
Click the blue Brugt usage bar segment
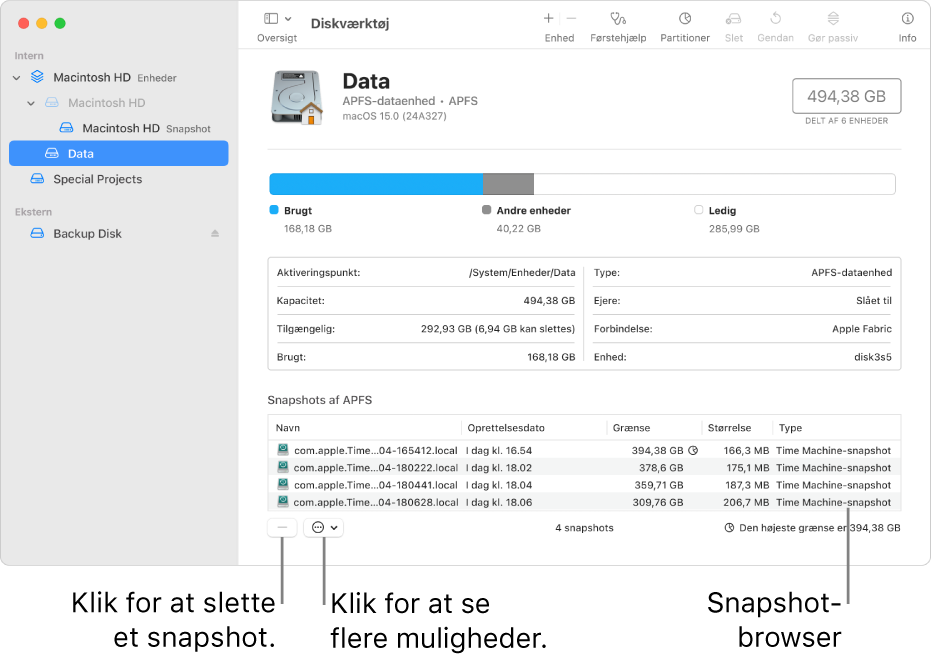(376, 184)
